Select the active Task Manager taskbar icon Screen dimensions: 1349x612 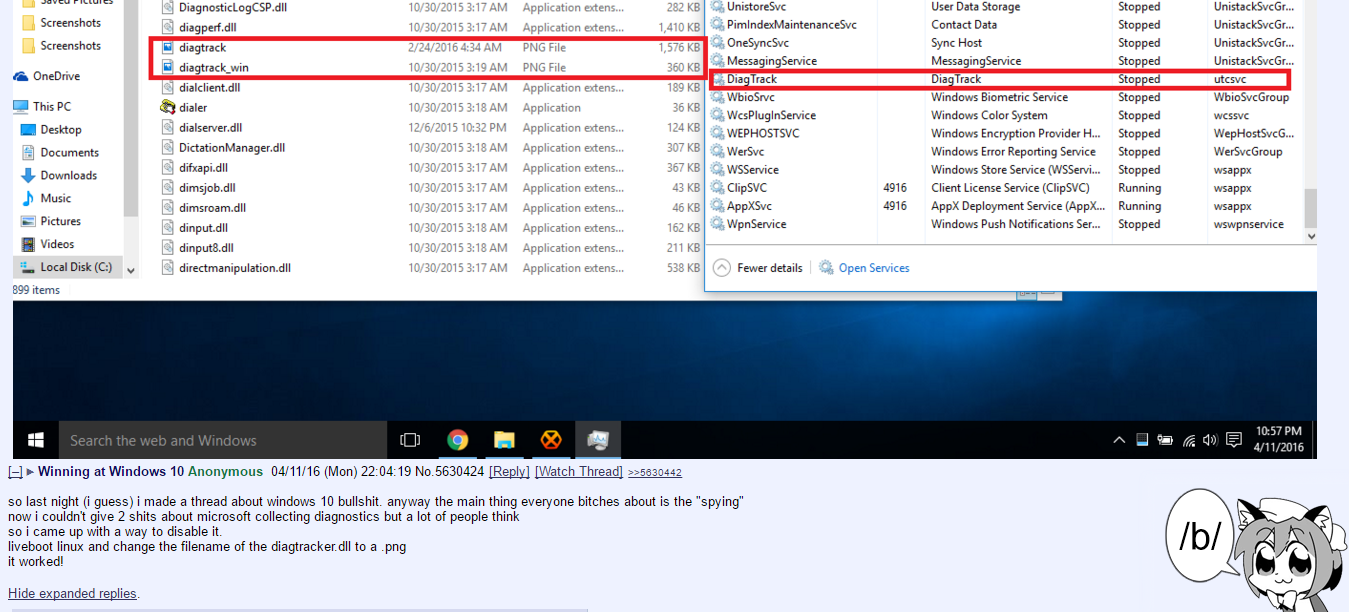coord(598,440)
